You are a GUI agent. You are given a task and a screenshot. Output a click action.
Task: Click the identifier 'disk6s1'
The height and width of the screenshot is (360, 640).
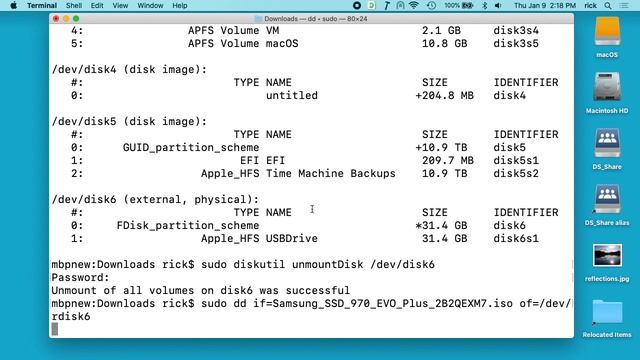coord(516,238)
